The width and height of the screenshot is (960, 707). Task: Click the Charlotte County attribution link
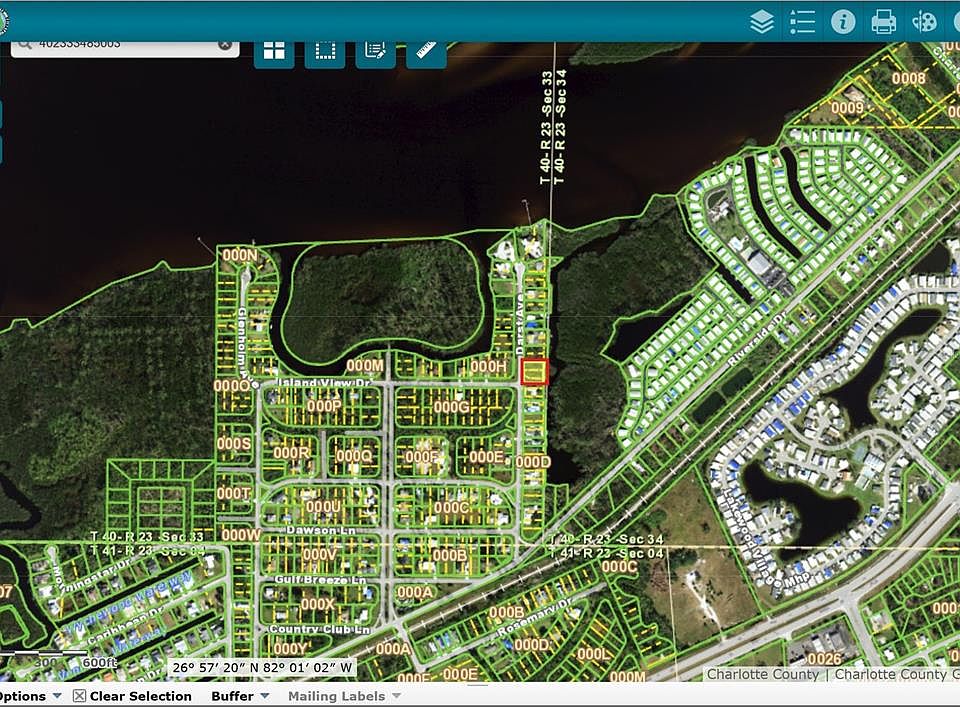coord(762,674)
